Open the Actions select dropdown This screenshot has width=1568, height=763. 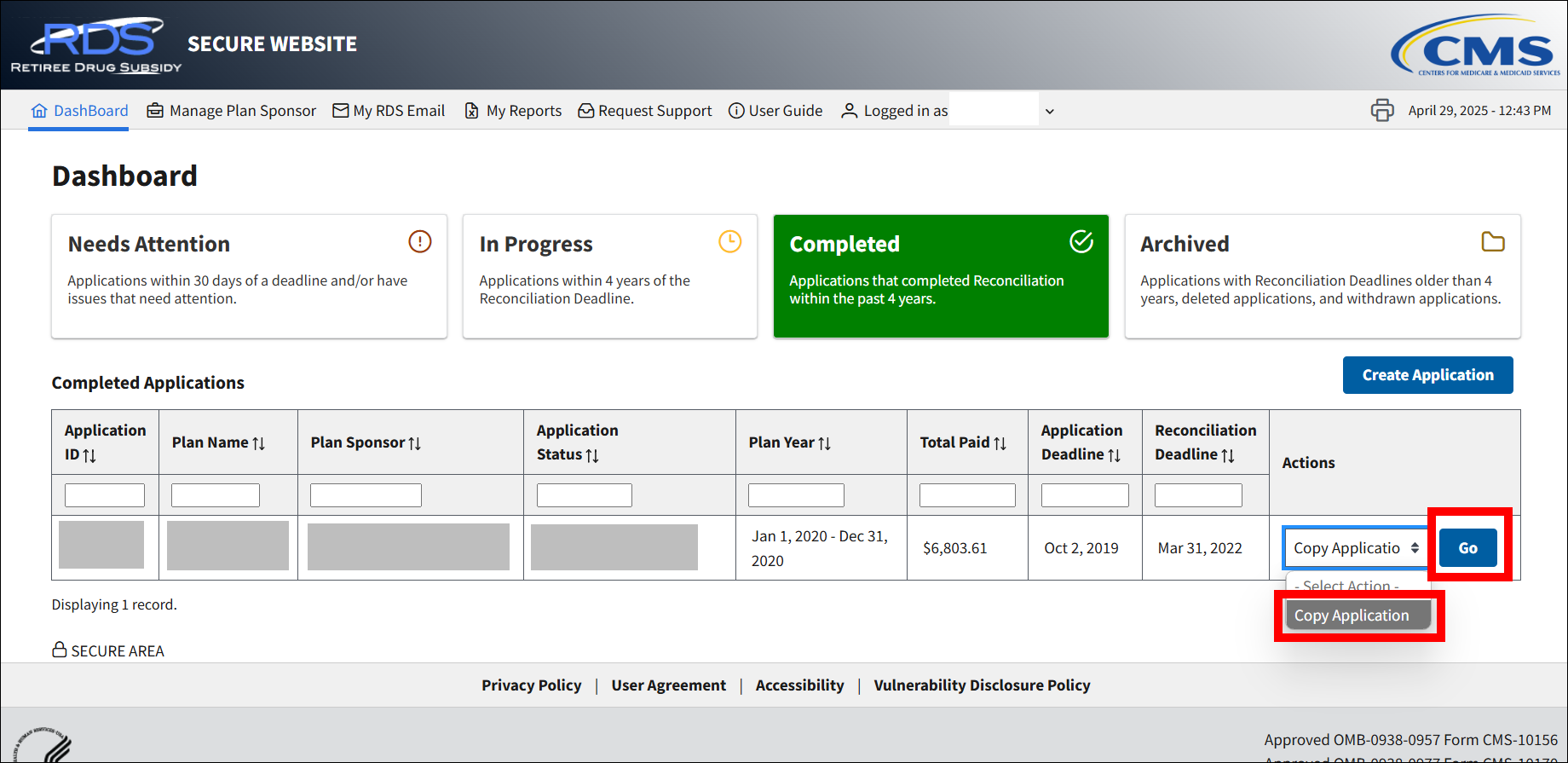1355,548
